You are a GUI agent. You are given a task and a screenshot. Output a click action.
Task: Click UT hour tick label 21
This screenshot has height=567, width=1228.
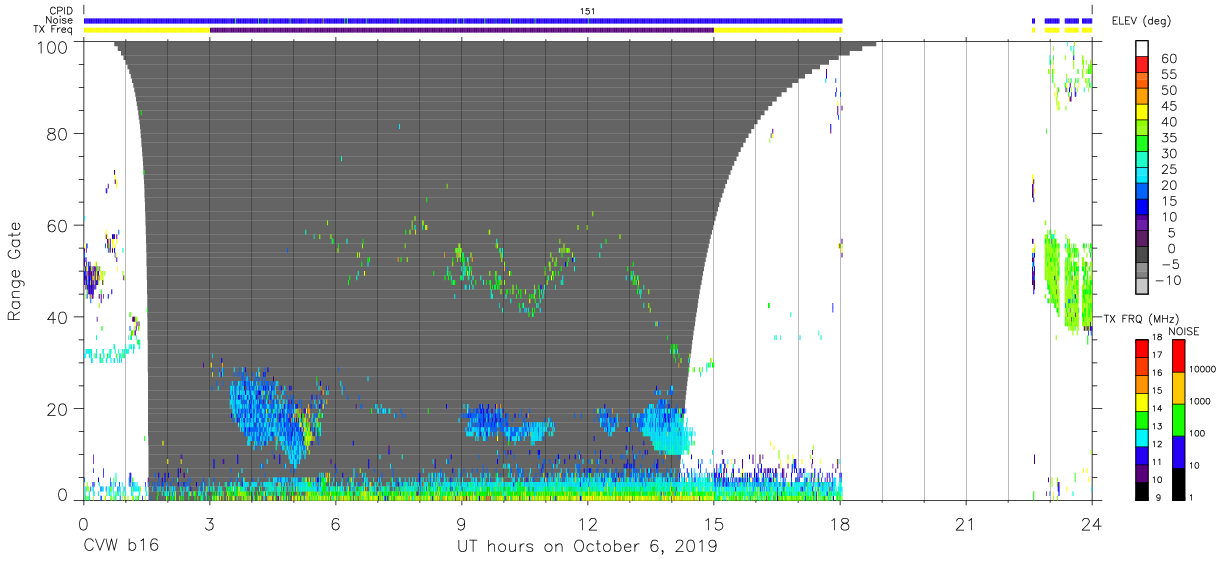tap(966, 524)
